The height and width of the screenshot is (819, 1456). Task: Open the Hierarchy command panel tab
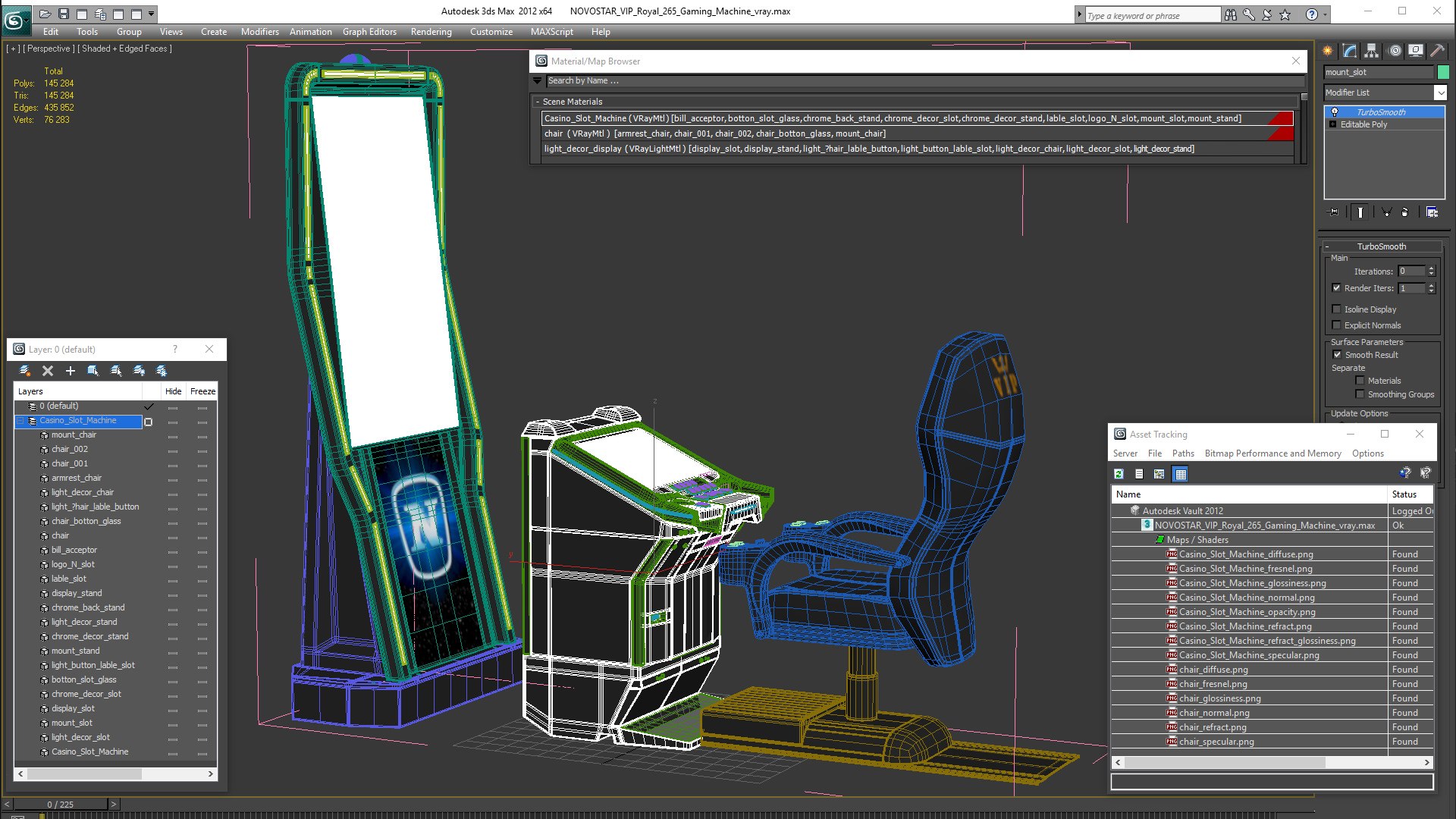point(1372,51)
